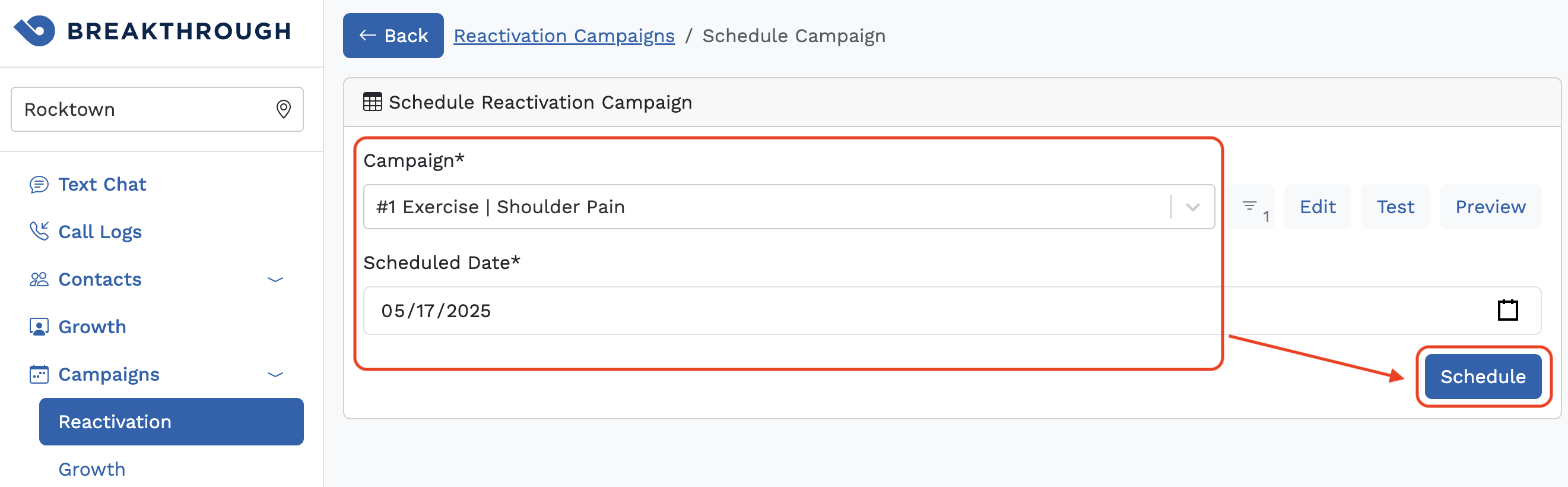Screen dimensions: 1568x487
Task: Click the Breakthrough logo icon
Action: 34,30
